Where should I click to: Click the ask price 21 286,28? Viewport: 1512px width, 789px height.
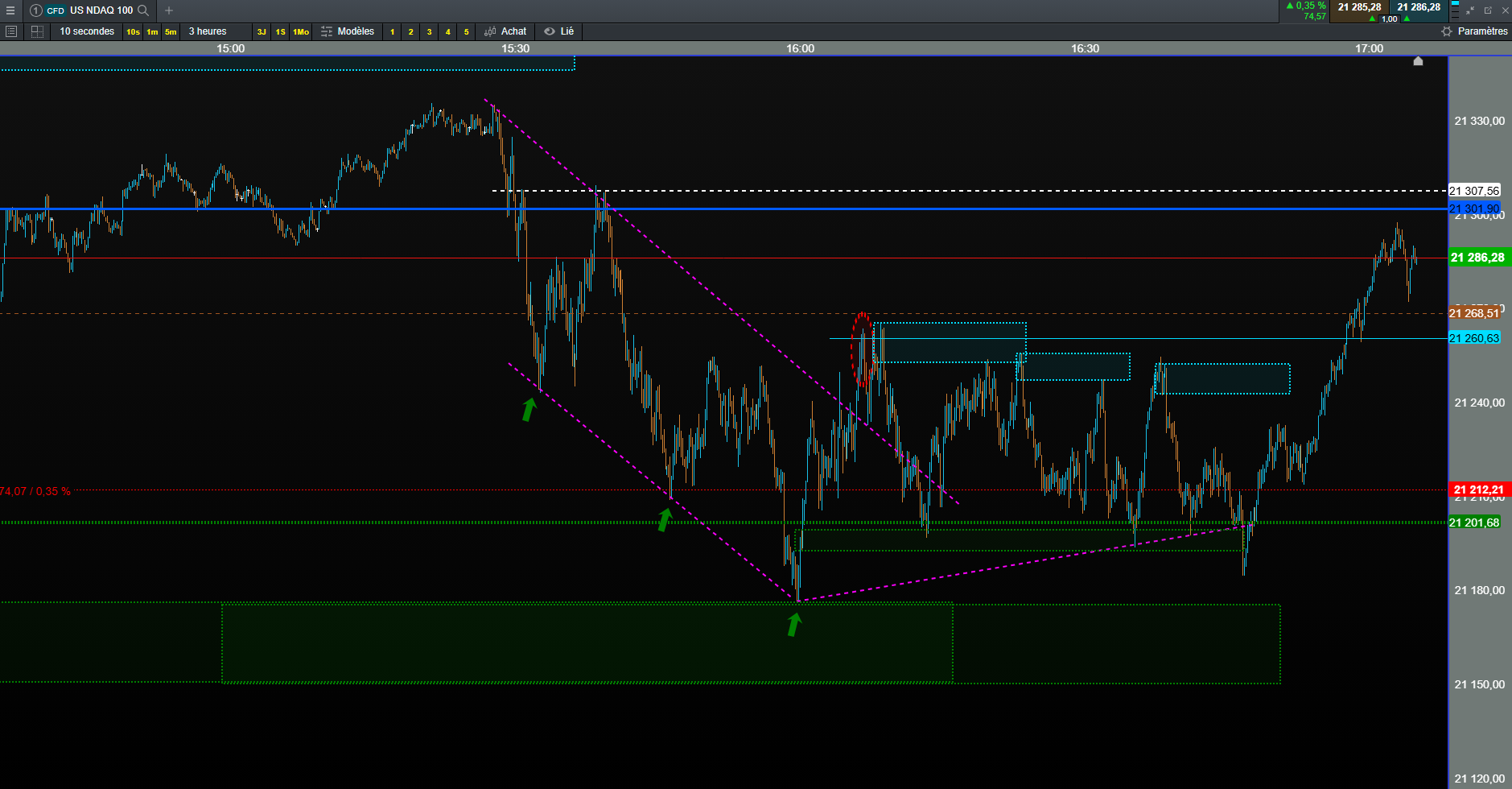coord(1419,7)
